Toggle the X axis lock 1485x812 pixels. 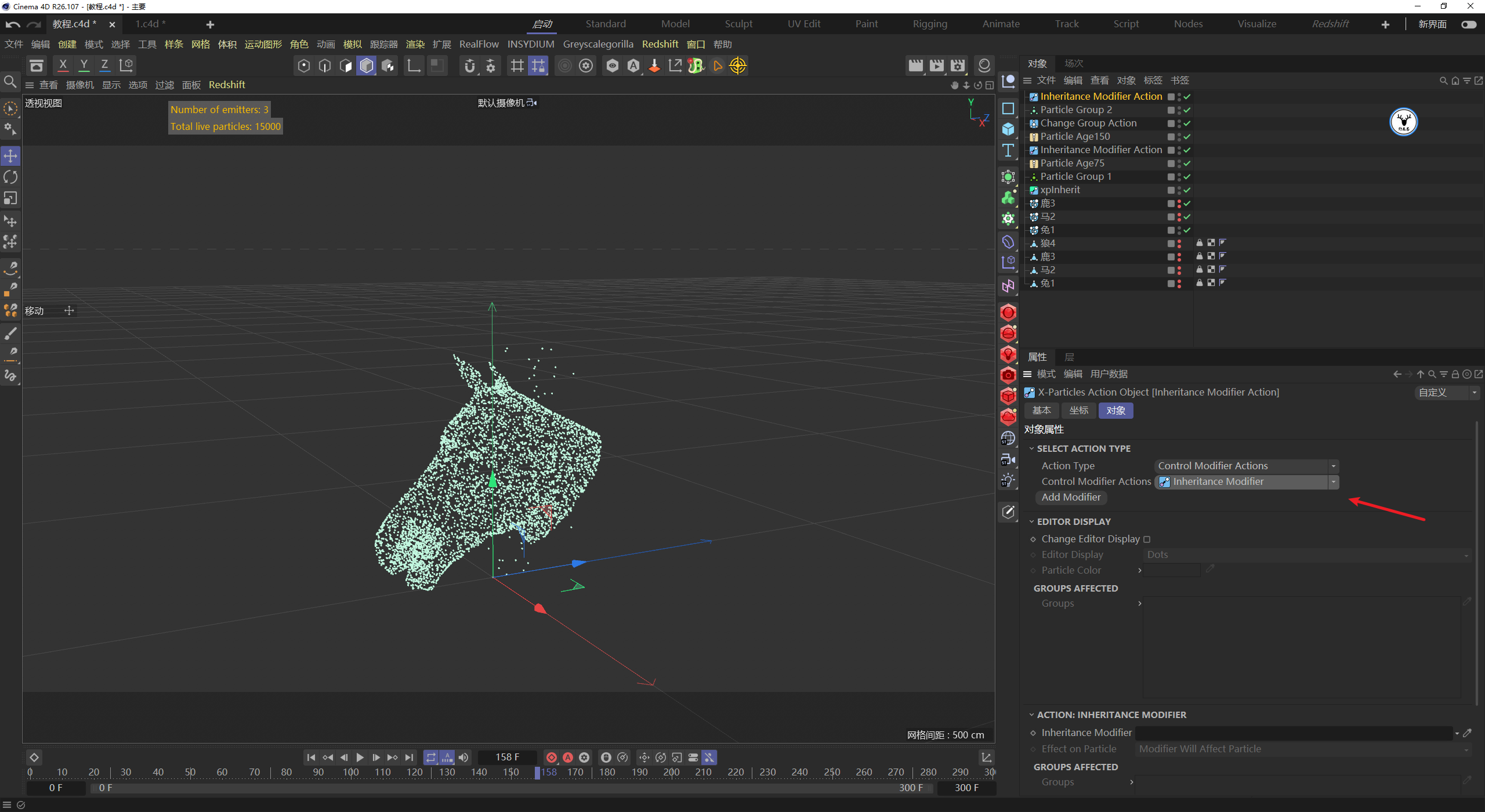click(63, 66)
